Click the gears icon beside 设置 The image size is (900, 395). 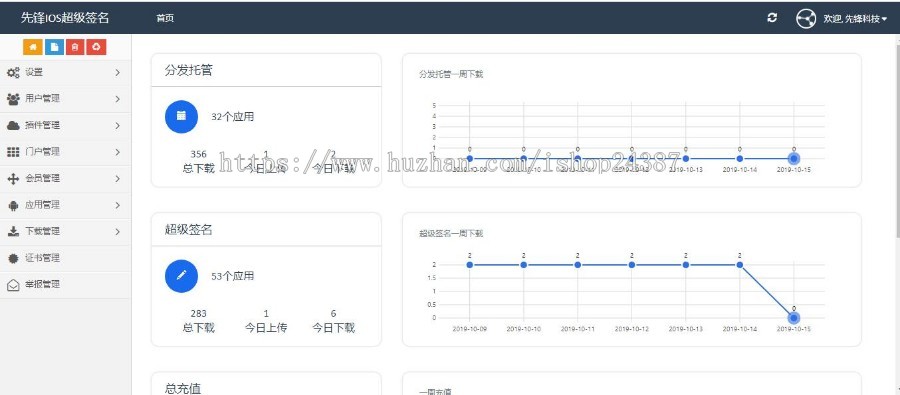pos(13,72)
